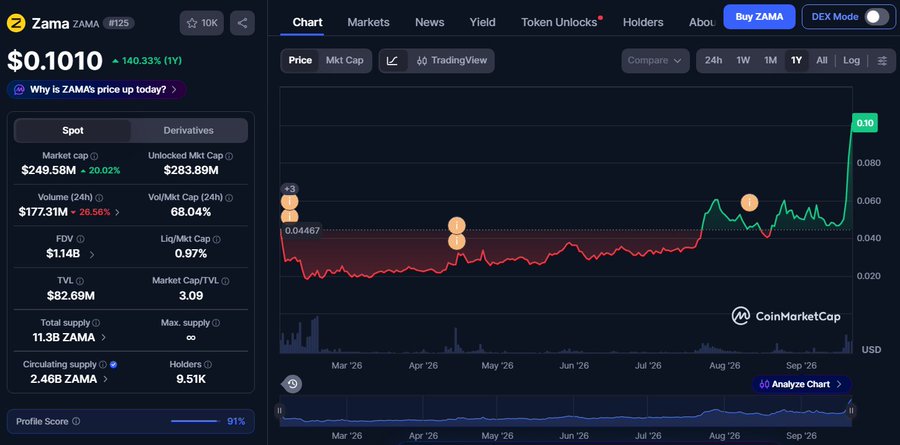Set chart range to 1Y
Viewport: 900px width, 445px height.
796,60
